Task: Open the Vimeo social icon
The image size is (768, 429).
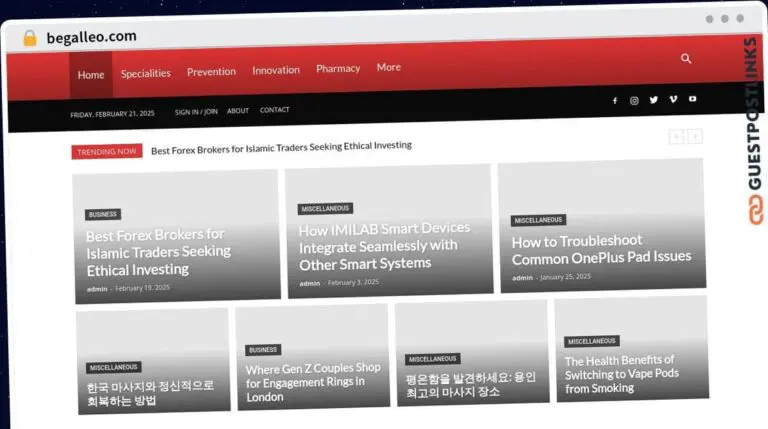Action: pos(673,99)
